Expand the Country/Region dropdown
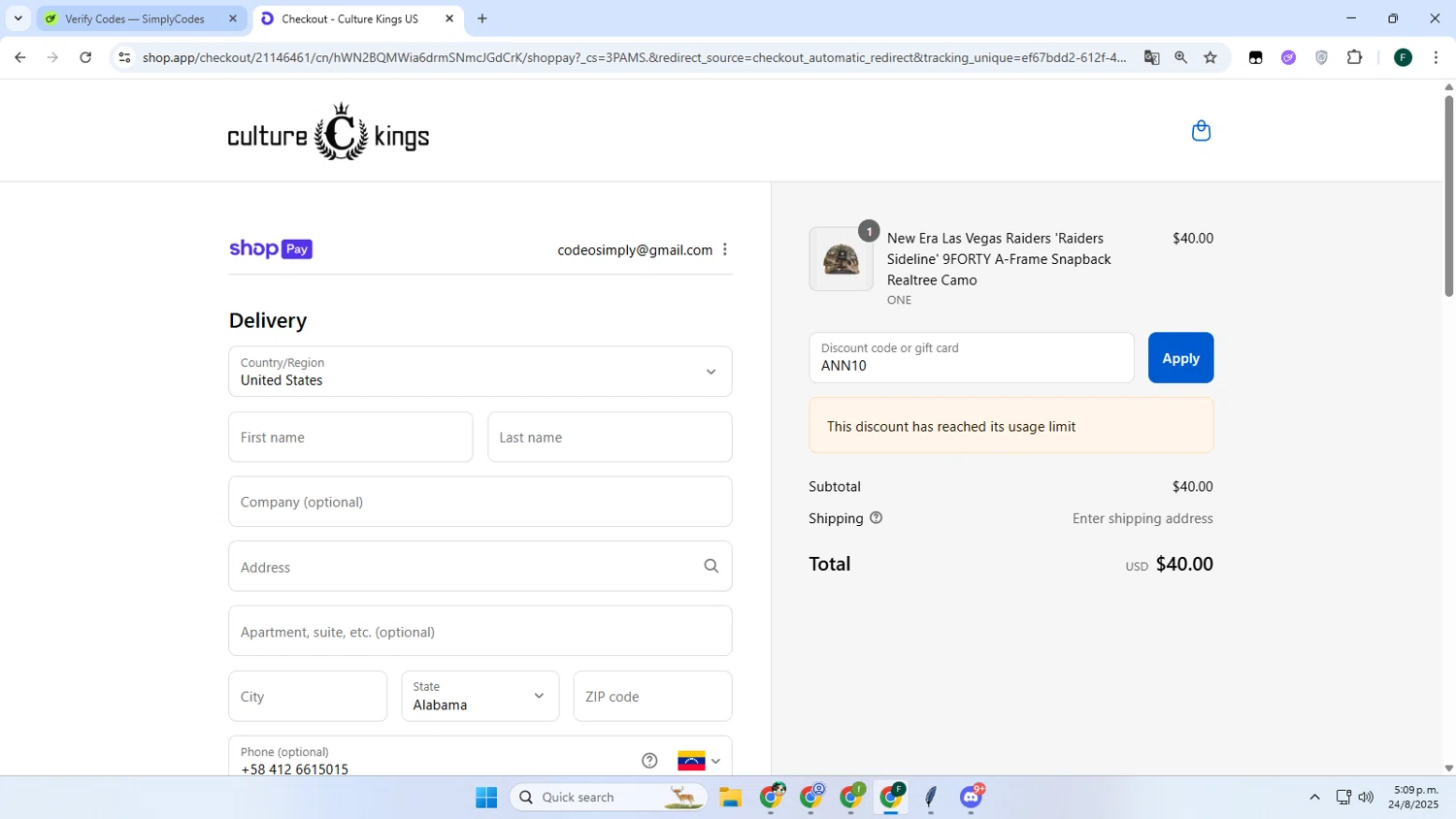Viewport: 1456px width, 819px height. 480,372
